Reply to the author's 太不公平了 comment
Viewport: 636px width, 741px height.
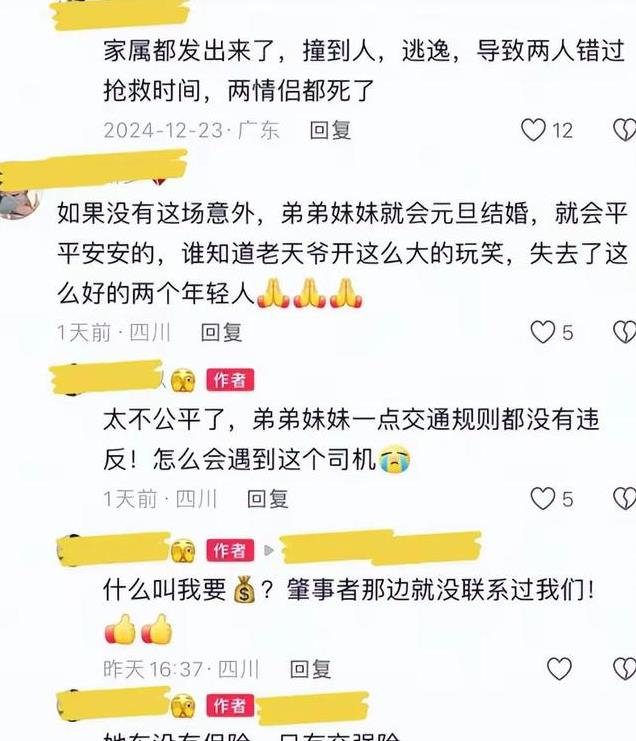267,499
